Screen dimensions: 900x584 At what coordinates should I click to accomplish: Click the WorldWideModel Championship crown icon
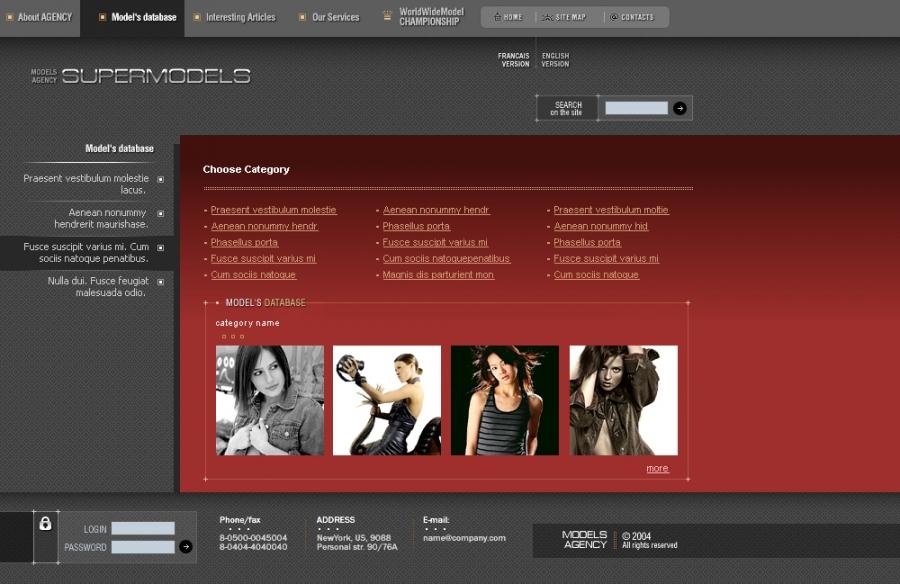click(387, 16)
